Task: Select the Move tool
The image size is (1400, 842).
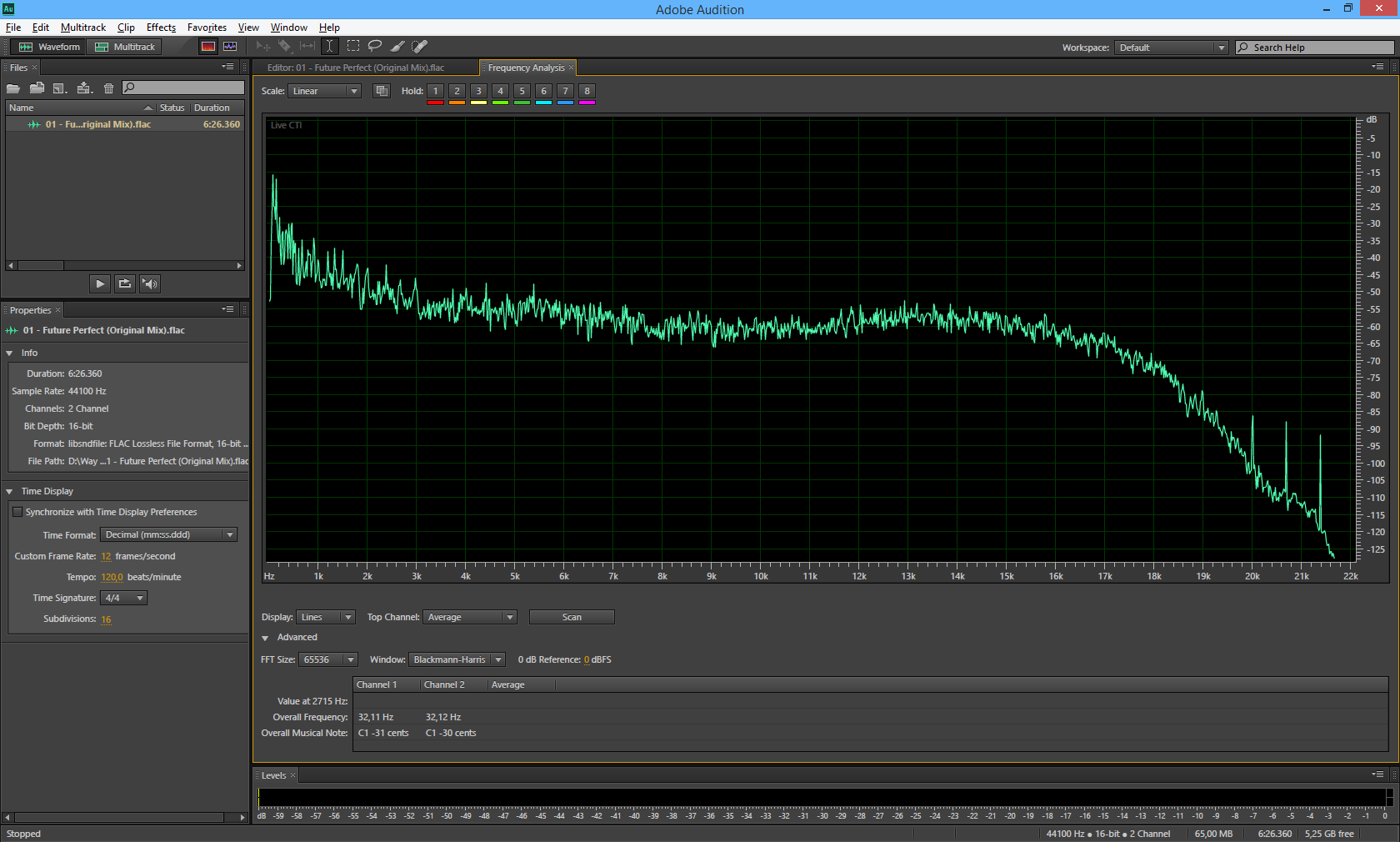Action: point(263,47)
